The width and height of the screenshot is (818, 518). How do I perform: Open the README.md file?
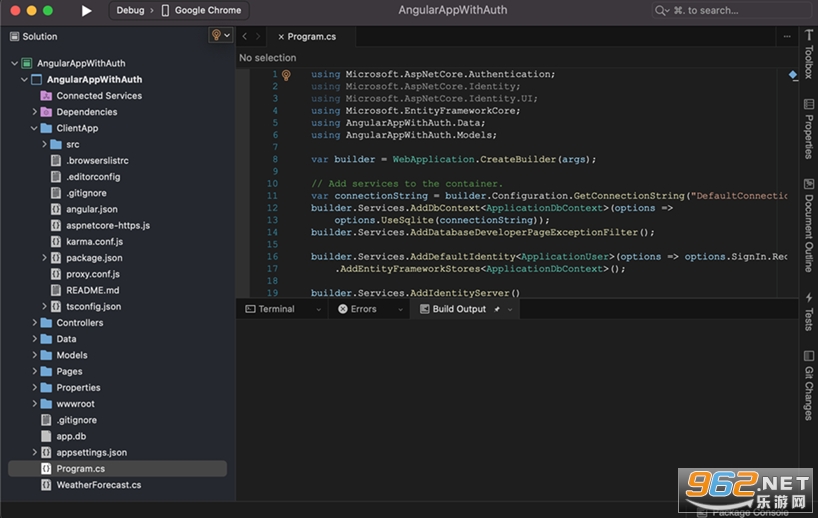[92, 290]
